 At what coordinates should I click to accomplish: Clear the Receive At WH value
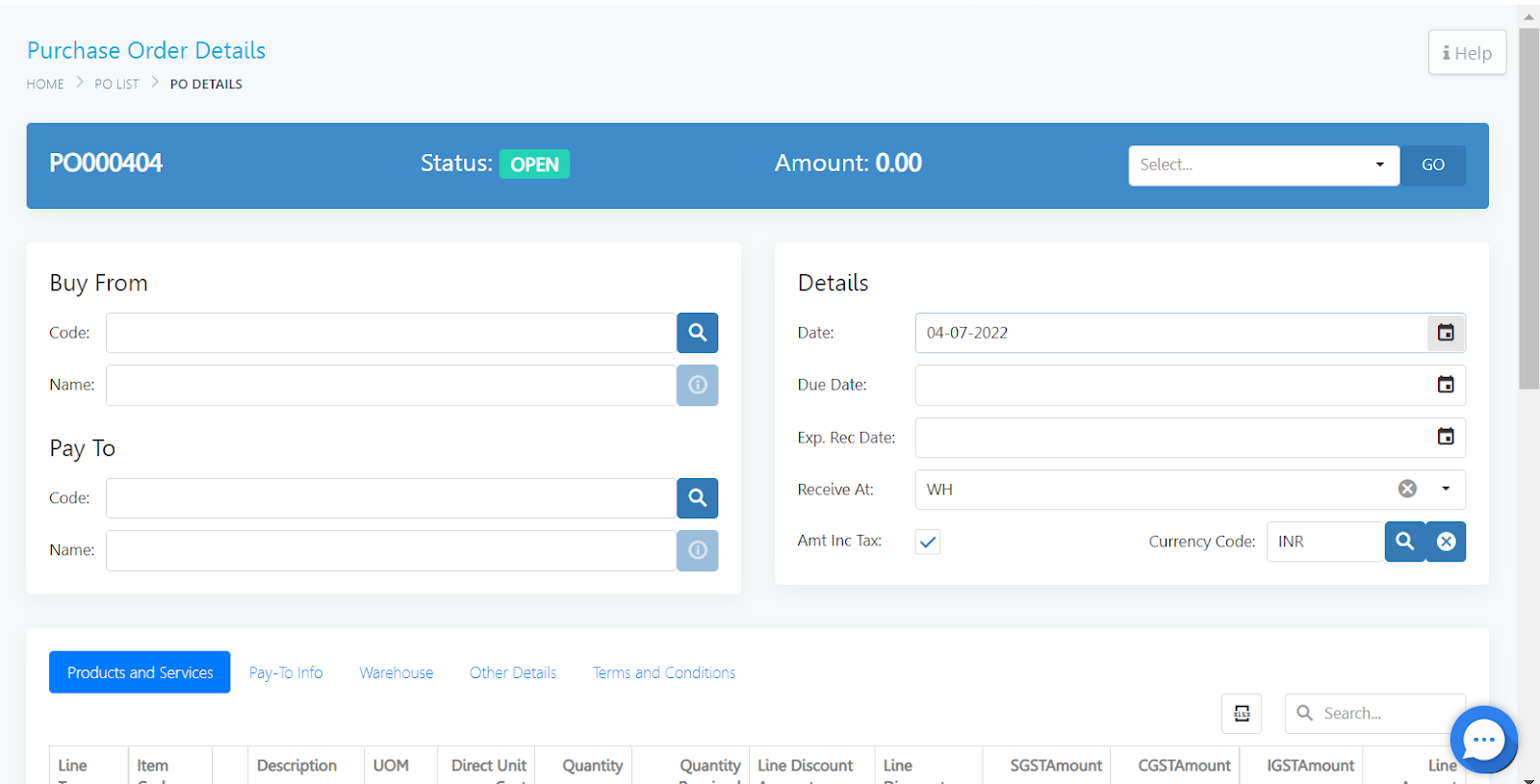coord(1407,489)
